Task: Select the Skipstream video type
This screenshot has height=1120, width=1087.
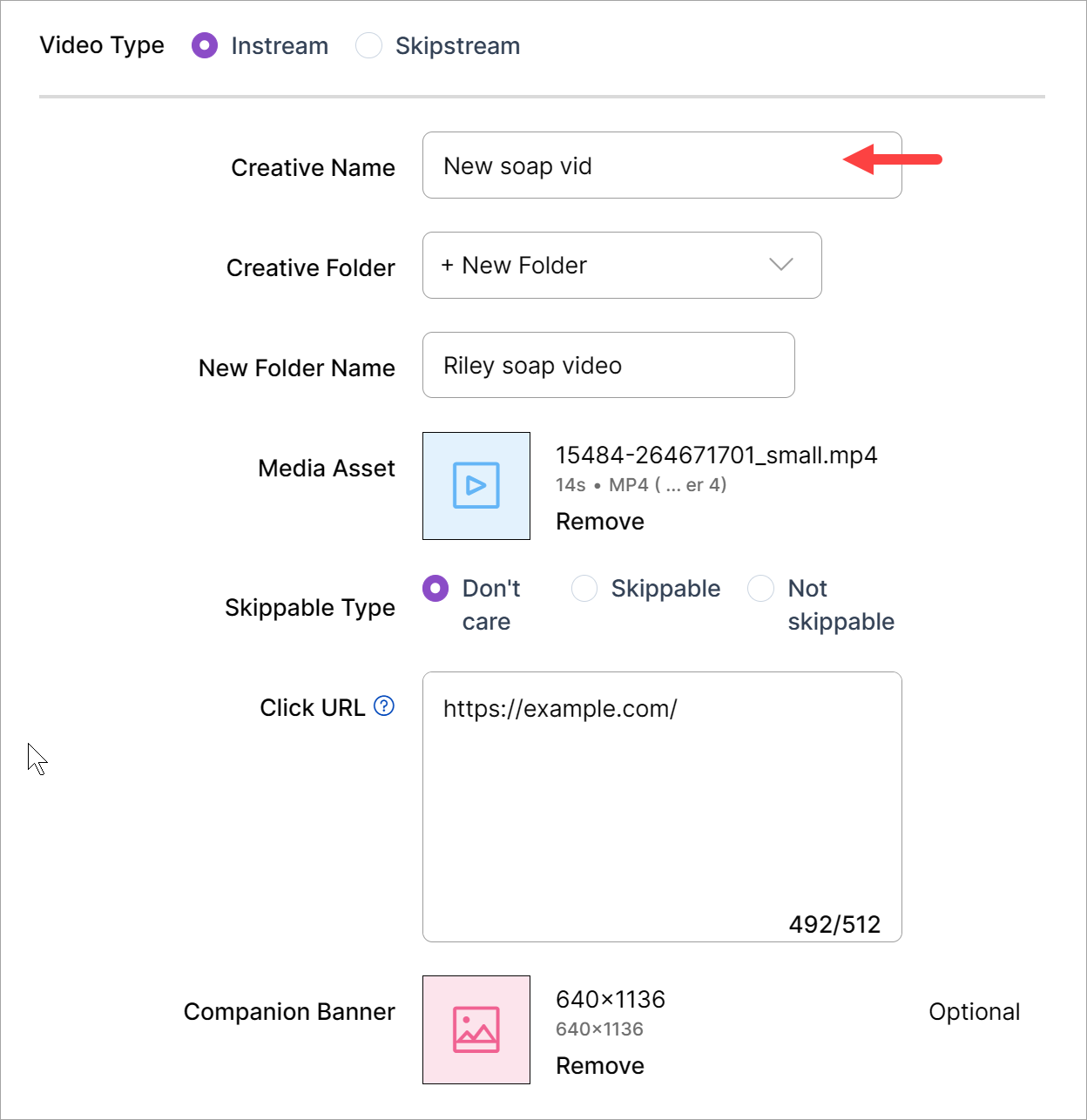Action: tap(369, 46)
